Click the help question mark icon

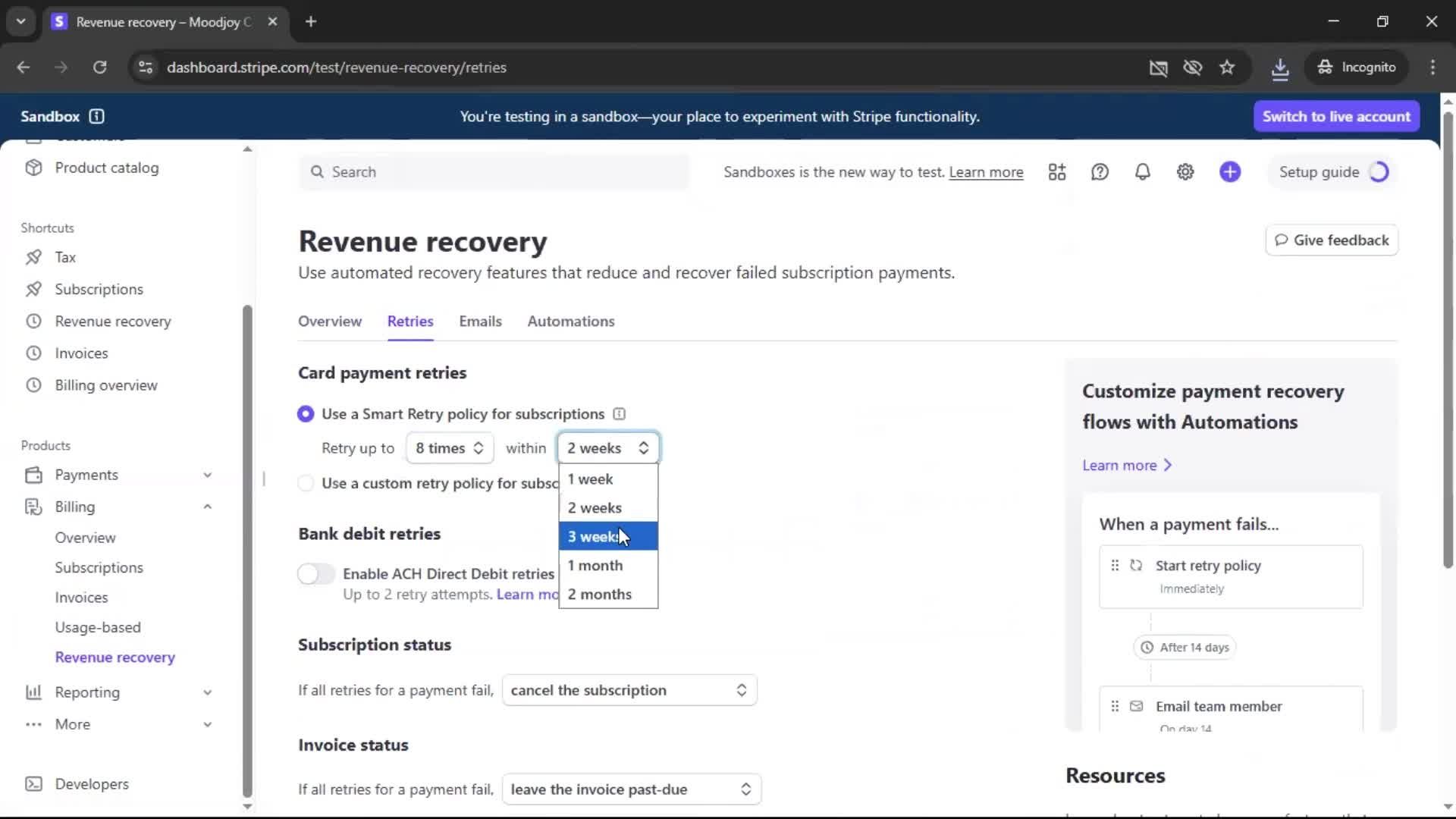click(1100, 172)
